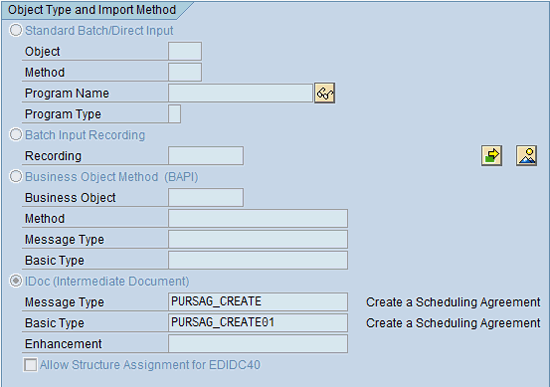Click the Object input field
550x387 pixels.
(x=185, y=51)
